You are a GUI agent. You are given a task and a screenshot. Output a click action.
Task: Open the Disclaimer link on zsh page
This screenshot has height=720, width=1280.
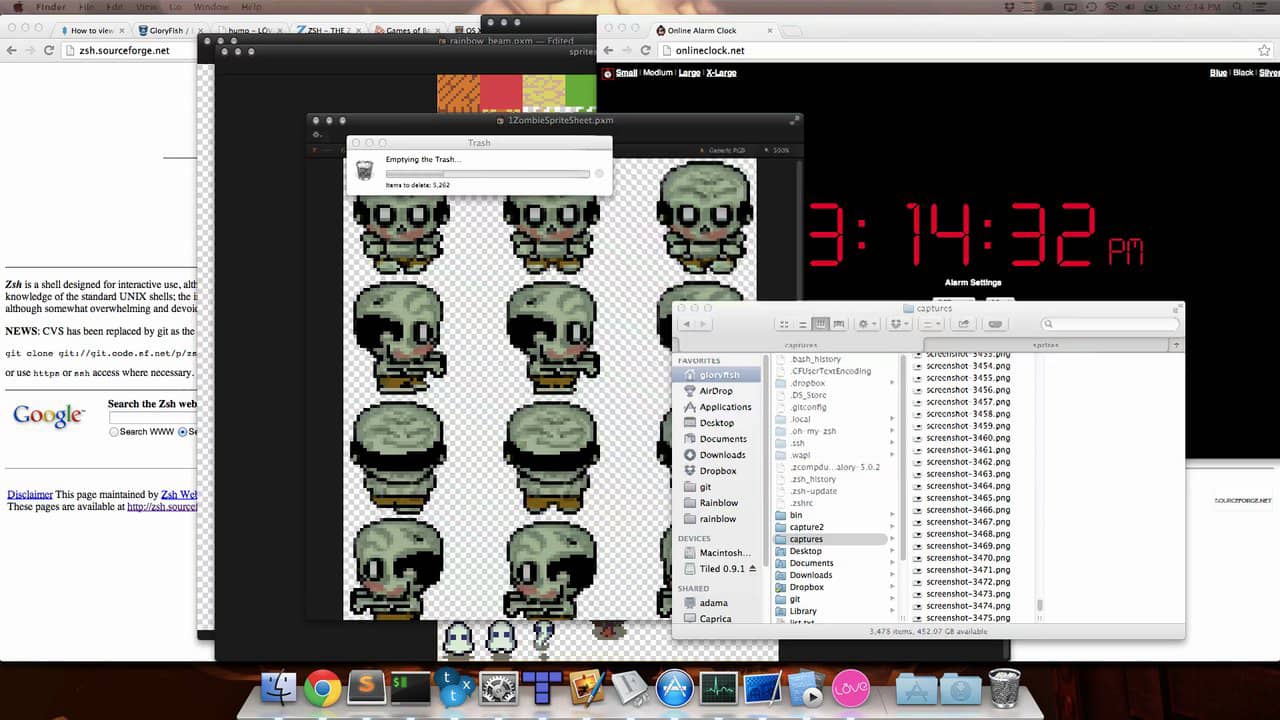click(30, 494)
